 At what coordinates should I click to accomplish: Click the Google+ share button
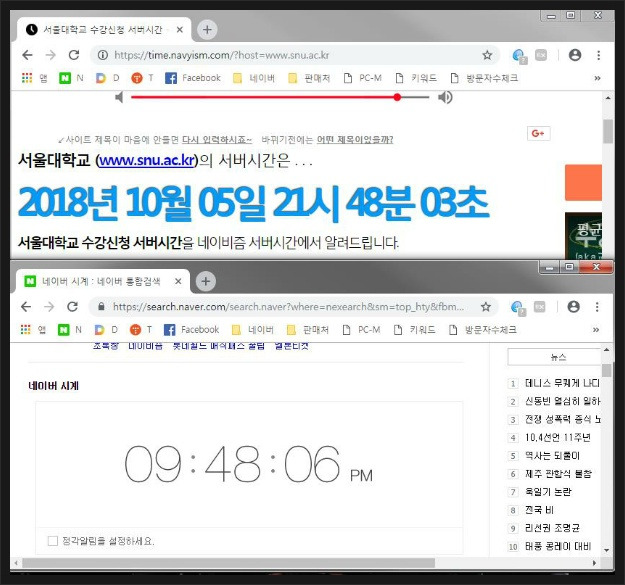tap(539, 133)
